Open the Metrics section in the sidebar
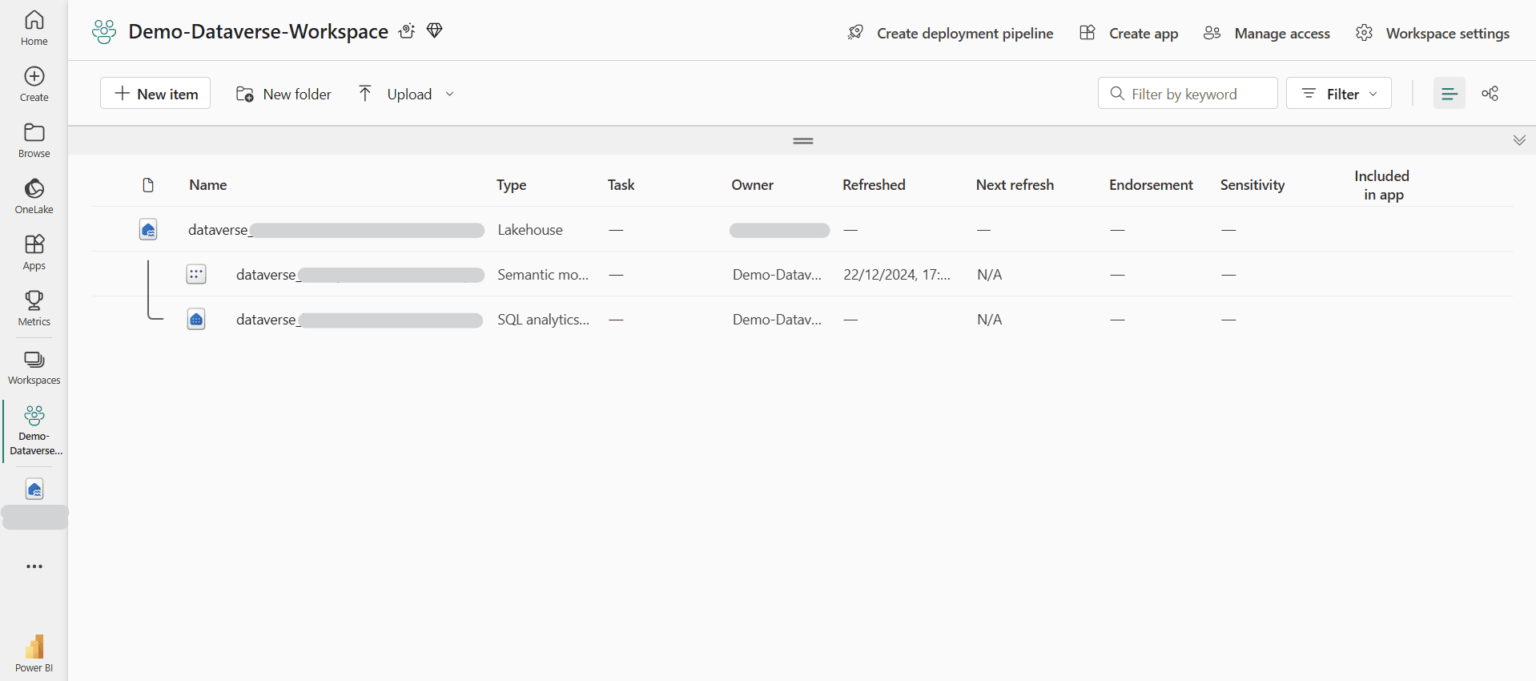 [x=33, y=308]
